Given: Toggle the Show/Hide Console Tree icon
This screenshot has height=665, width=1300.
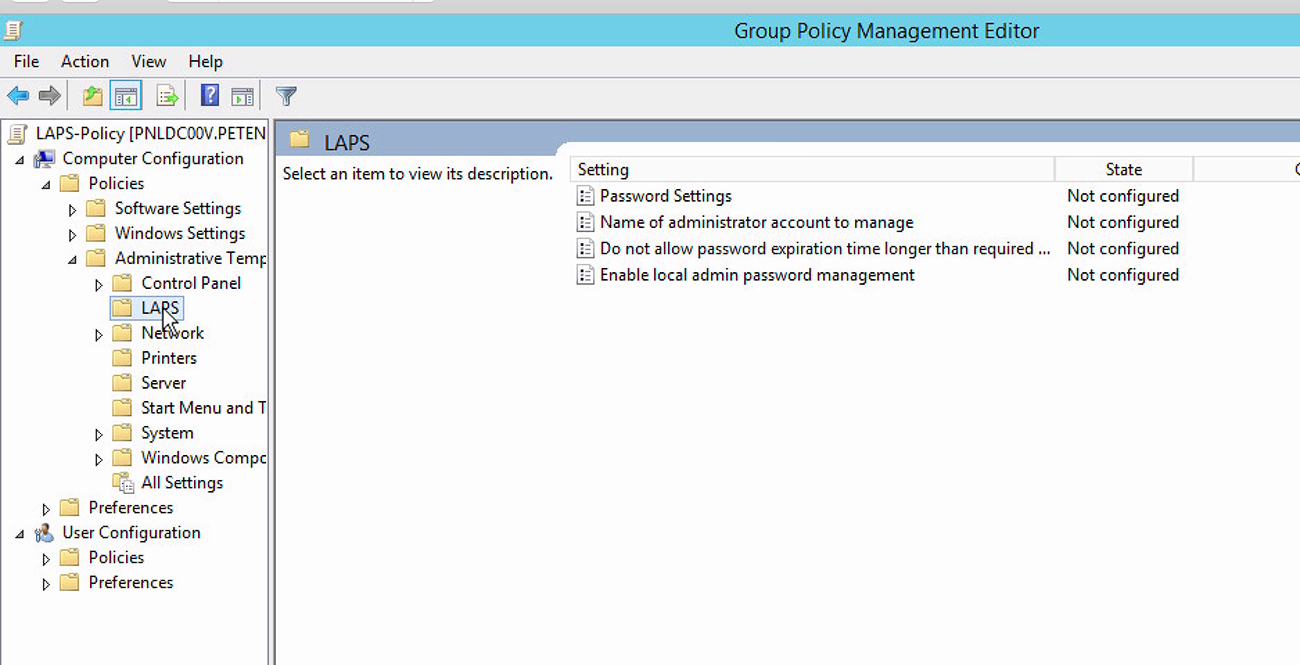Looking at the screenshot, I should (x=126, y=95).
